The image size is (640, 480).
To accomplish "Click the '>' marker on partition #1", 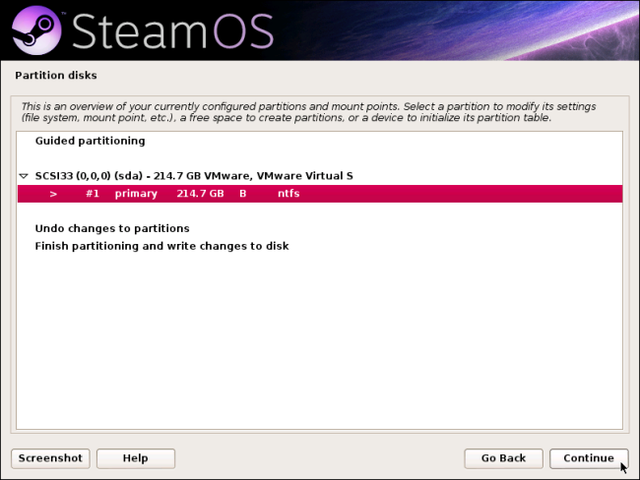I will click(53, 194).
